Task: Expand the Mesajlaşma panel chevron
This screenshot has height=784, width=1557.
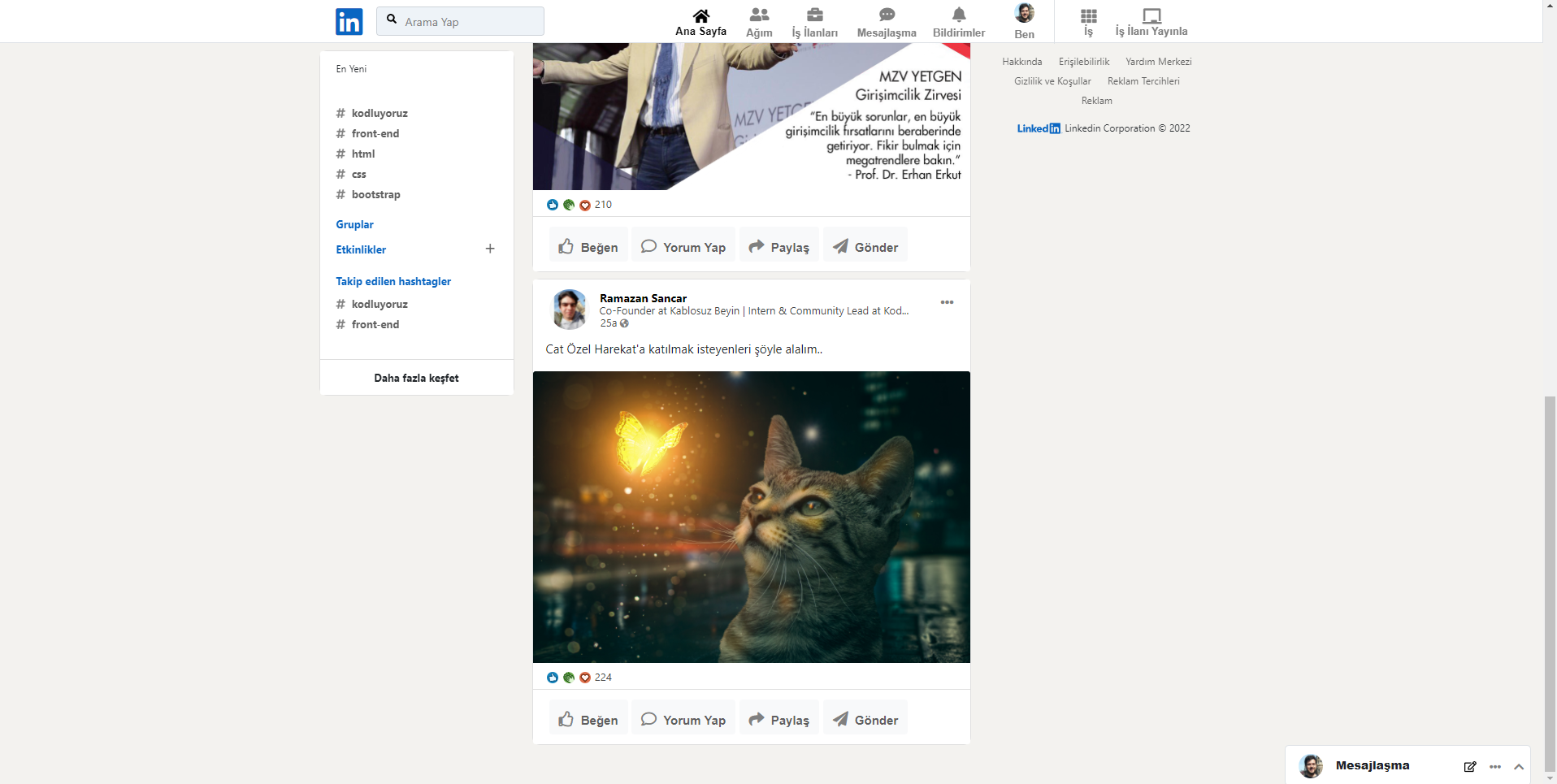Action: click(1518, 766)
